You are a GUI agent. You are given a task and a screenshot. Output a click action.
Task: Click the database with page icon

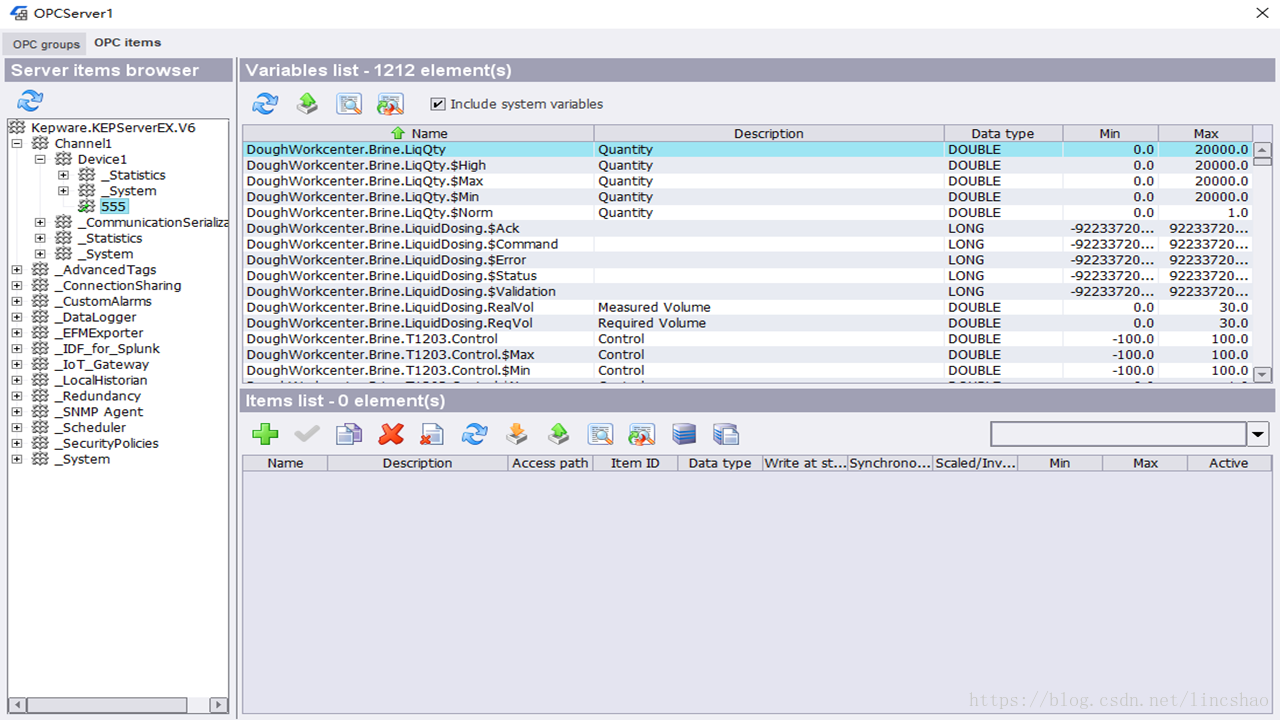[x=726, y=434]
